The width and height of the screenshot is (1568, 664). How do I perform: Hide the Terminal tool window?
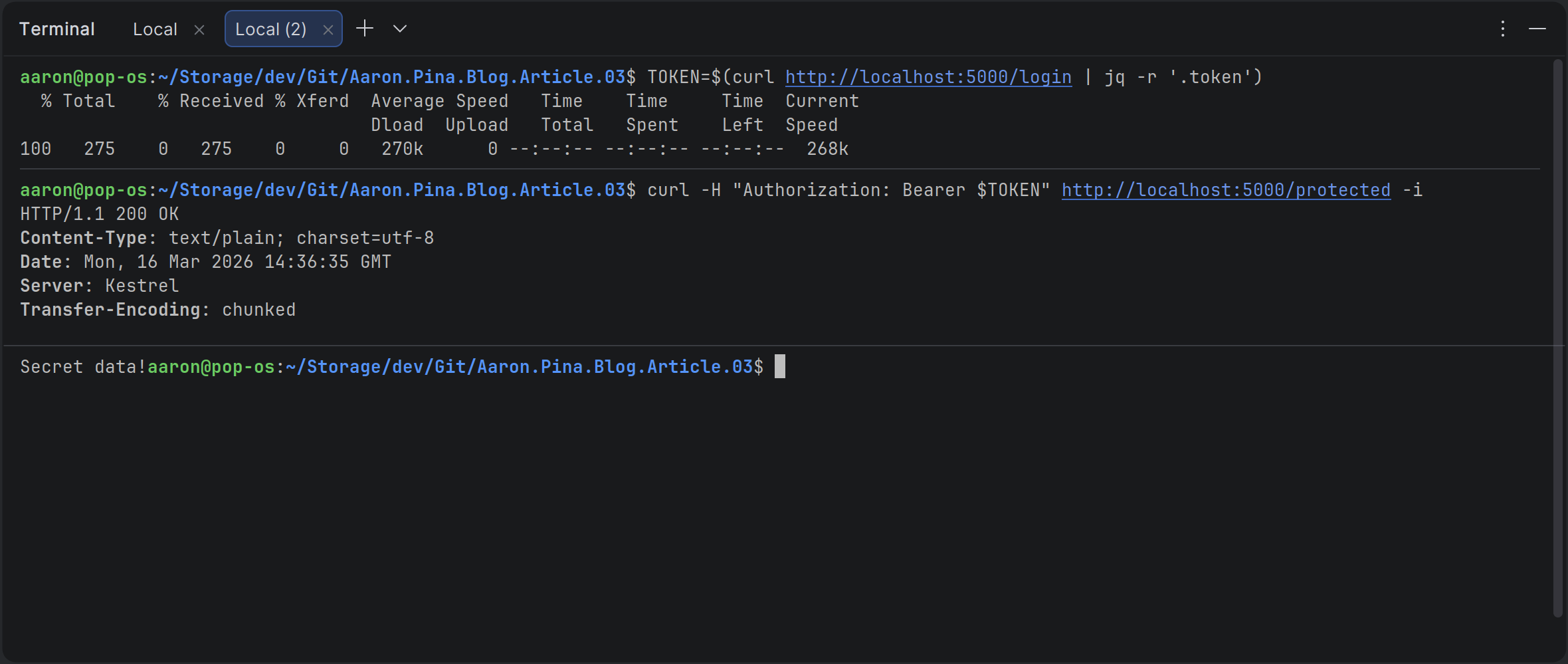(x=1537, y=29)
